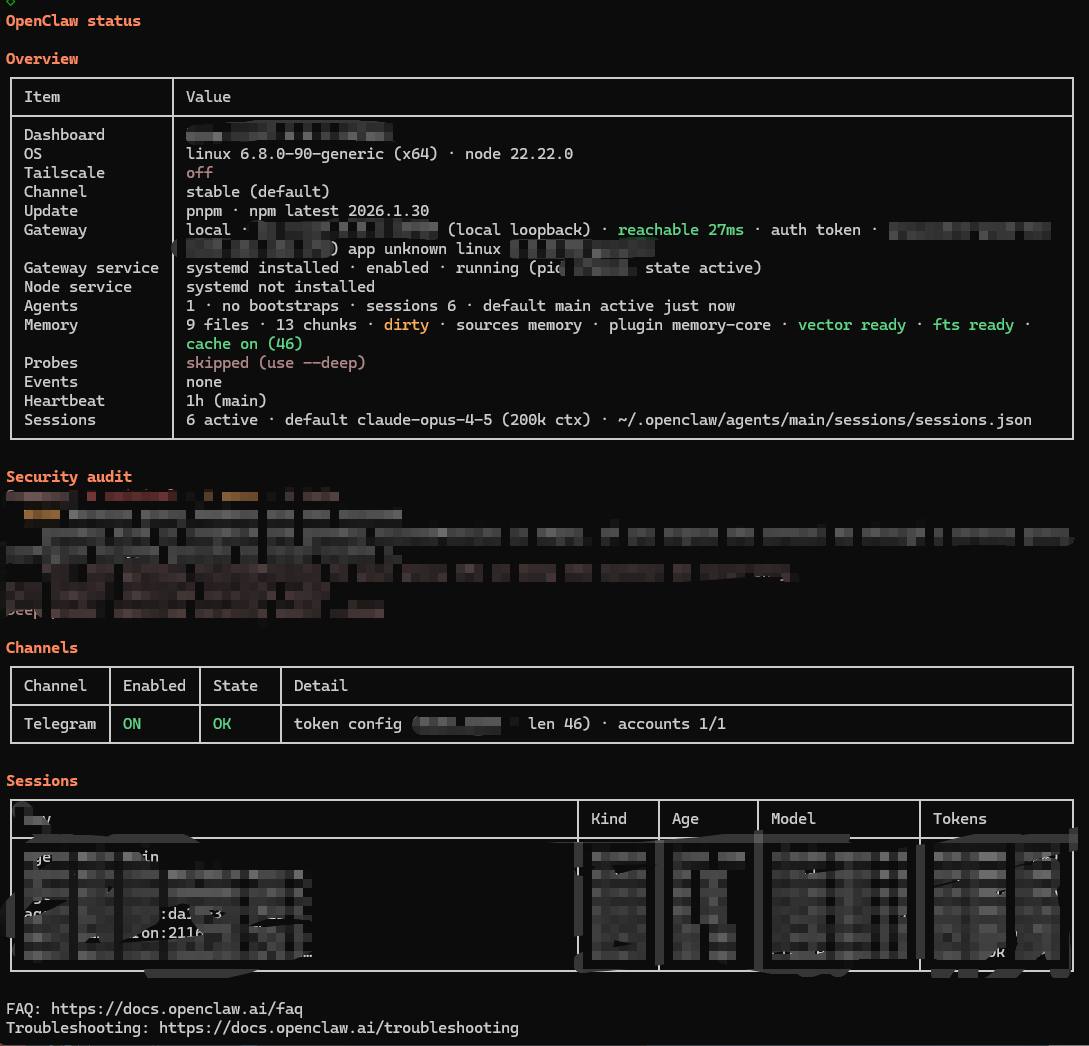Image resolution: width=1089 pixels, height=1046 pixels.
Task: Open the 'stable (default)' channel selector
Action: pos(256,191)
